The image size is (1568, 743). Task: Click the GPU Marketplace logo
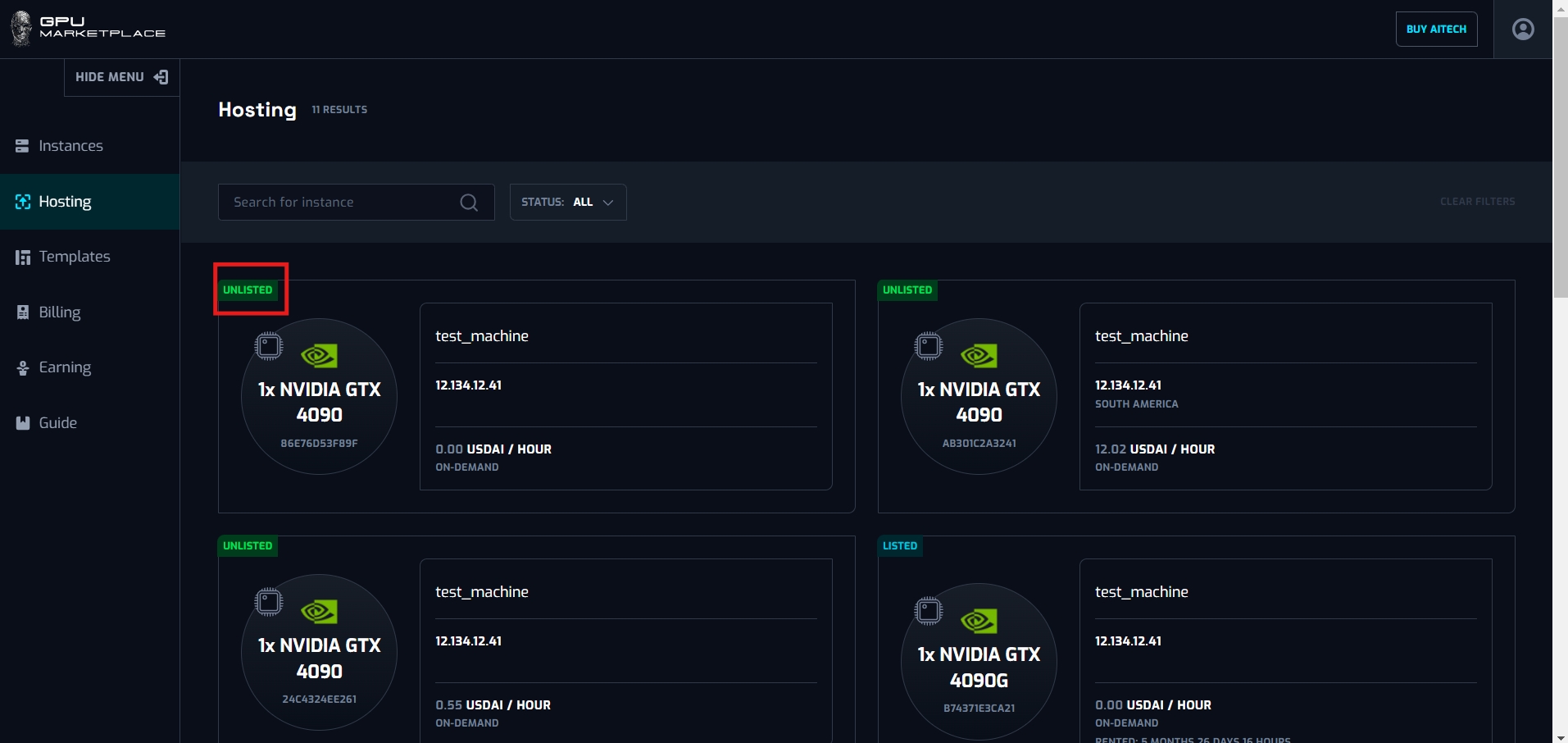(89, 29)
